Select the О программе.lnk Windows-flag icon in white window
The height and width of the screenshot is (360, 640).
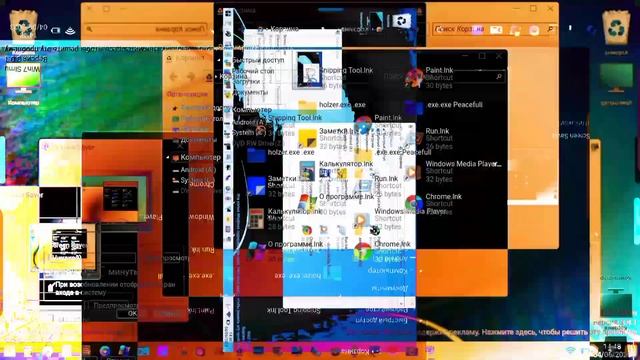307,203
